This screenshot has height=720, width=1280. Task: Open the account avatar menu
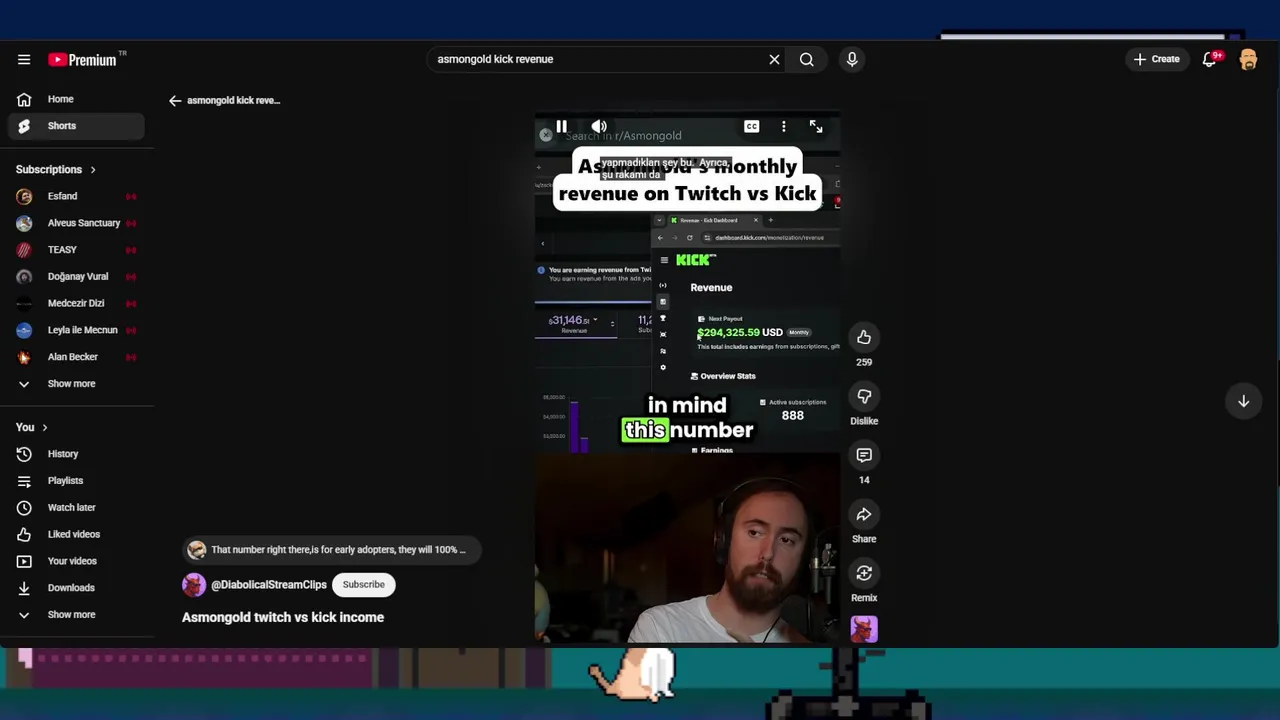[x=1248, y=59]
